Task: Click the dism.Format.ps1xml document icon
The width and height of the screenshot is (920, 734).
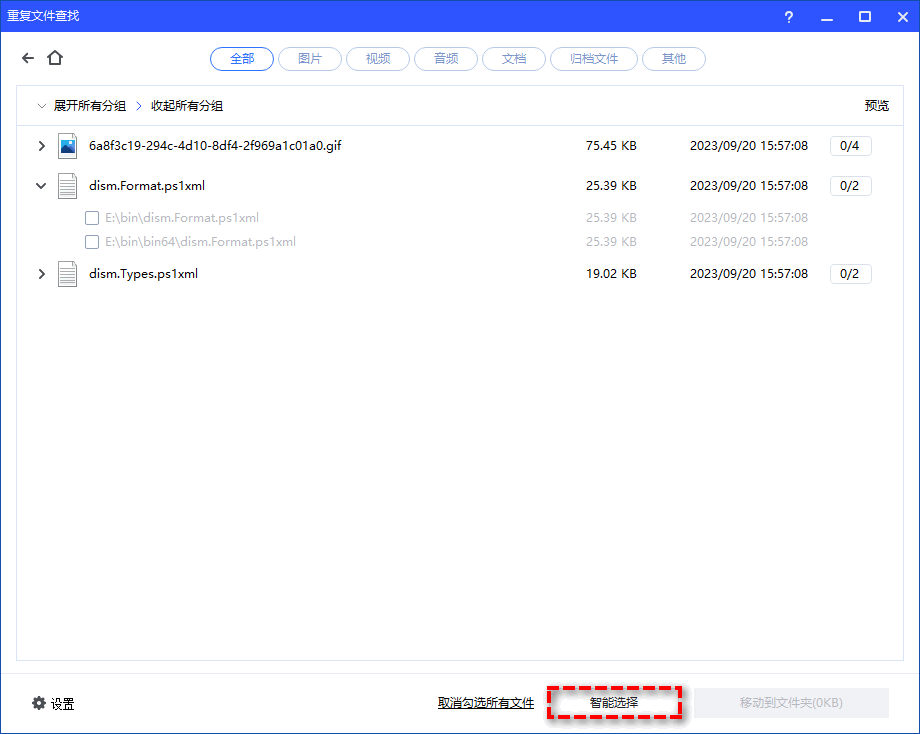Action: (67, 186)
